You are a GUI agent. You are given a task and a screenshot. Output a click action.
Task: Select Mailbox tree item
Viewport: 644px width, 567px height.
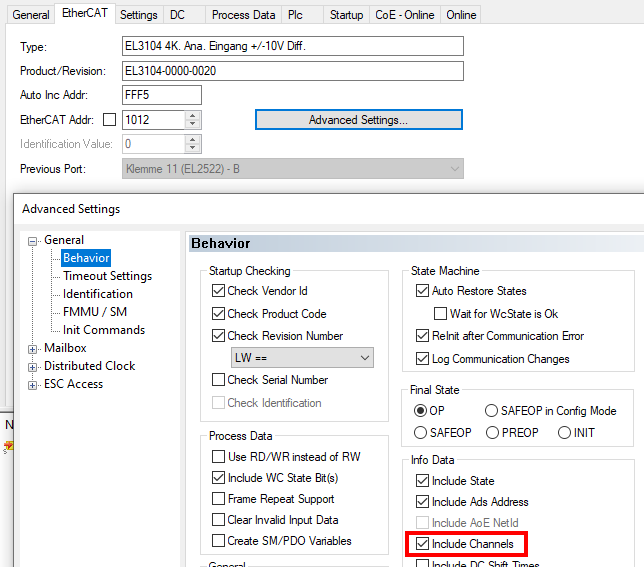coord(65,348)
